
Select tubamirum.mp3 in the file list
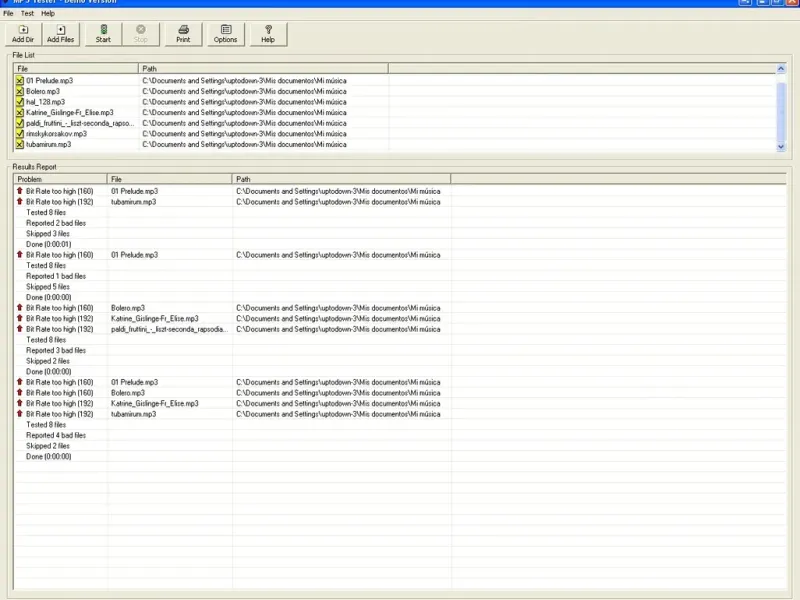point(48,144)
